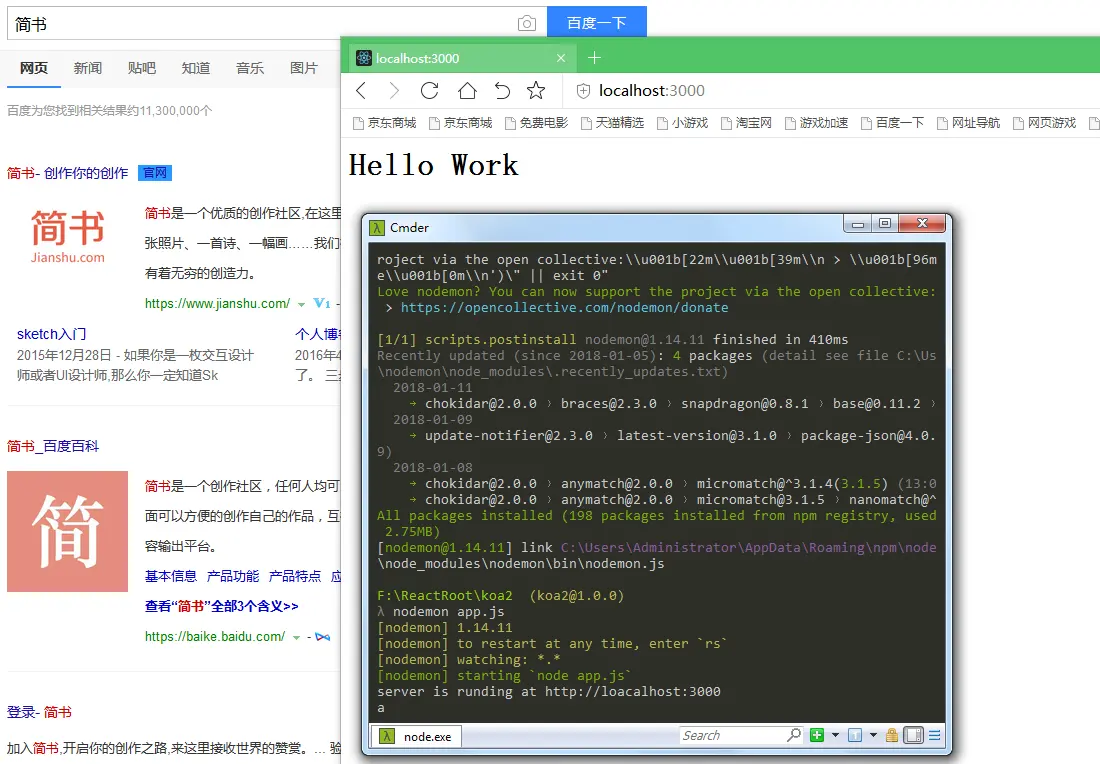Click the Jianshu.com logo thumbnail
The height and width of the screenshot is (764, 1100).
(68, 237)
